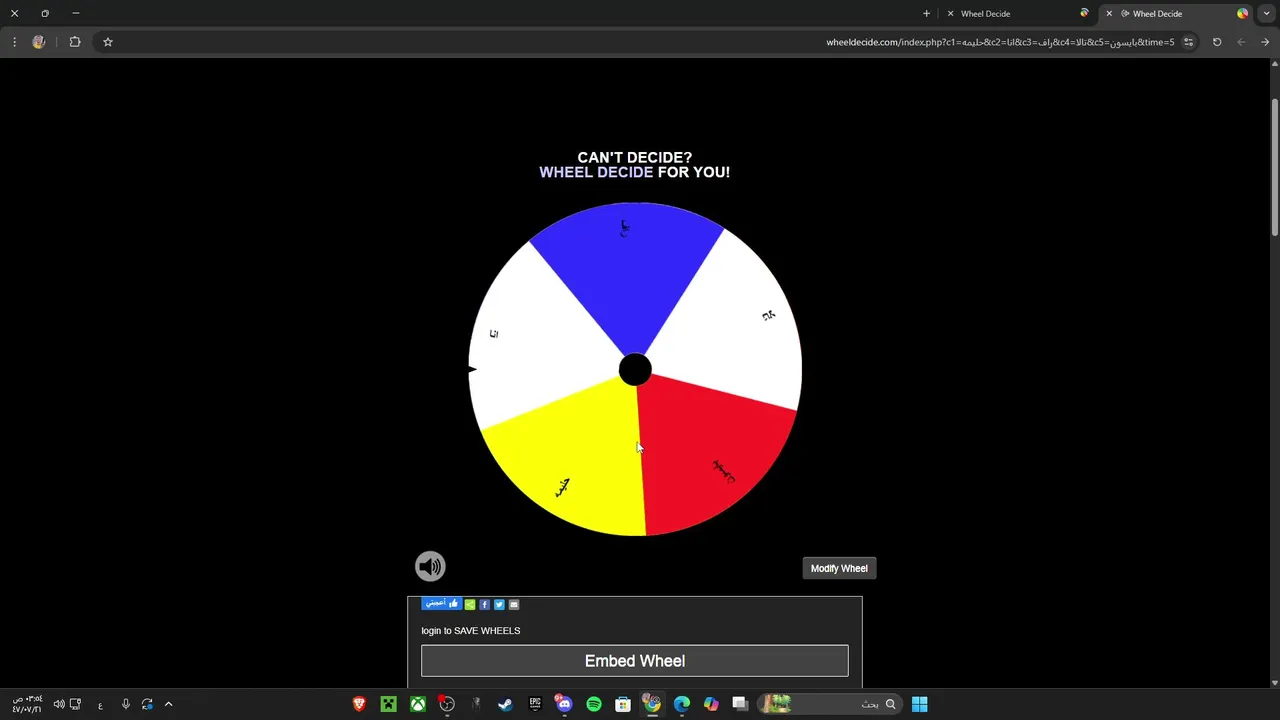This screenshot has height=720, width=1280.
Task: Open the clock and date in taskbar
Action: coord(27,704)
